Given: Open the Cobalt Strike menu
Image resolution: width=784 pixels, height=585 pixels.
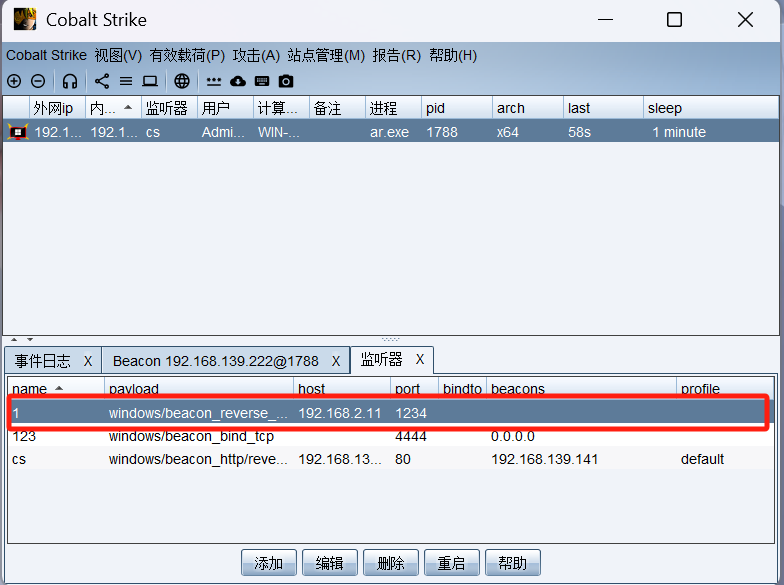Looking at the screenshot, I should pyautogui.click(x=46, y=55).
